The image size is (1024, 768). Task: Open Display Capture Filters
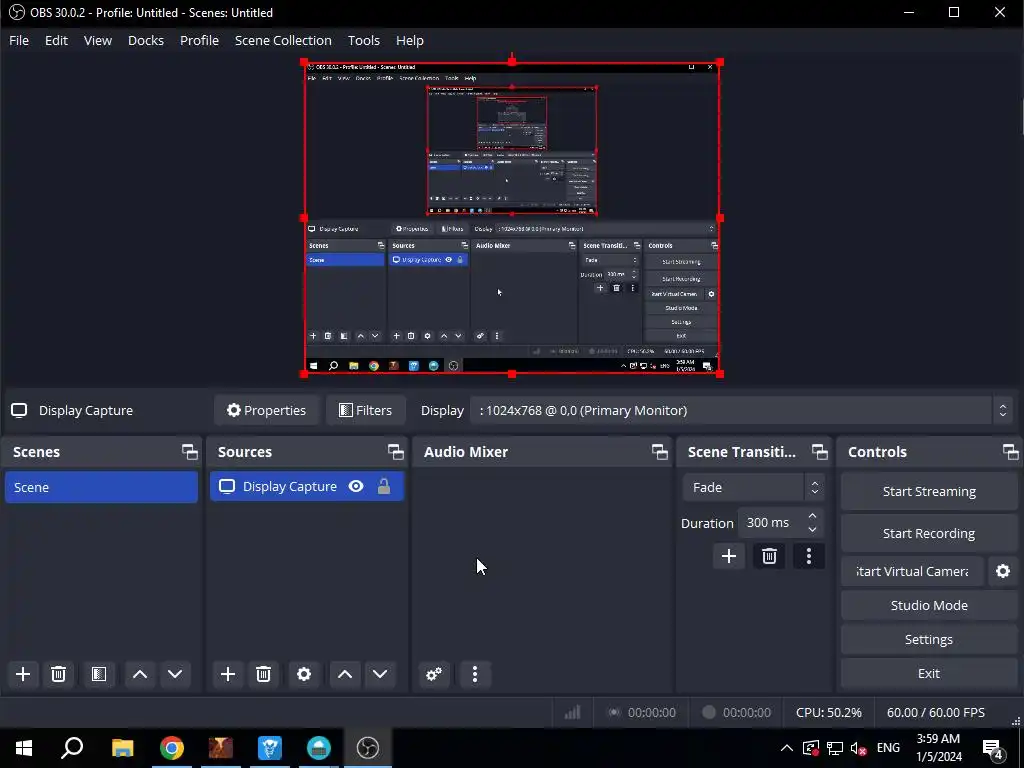click(366, 411)
